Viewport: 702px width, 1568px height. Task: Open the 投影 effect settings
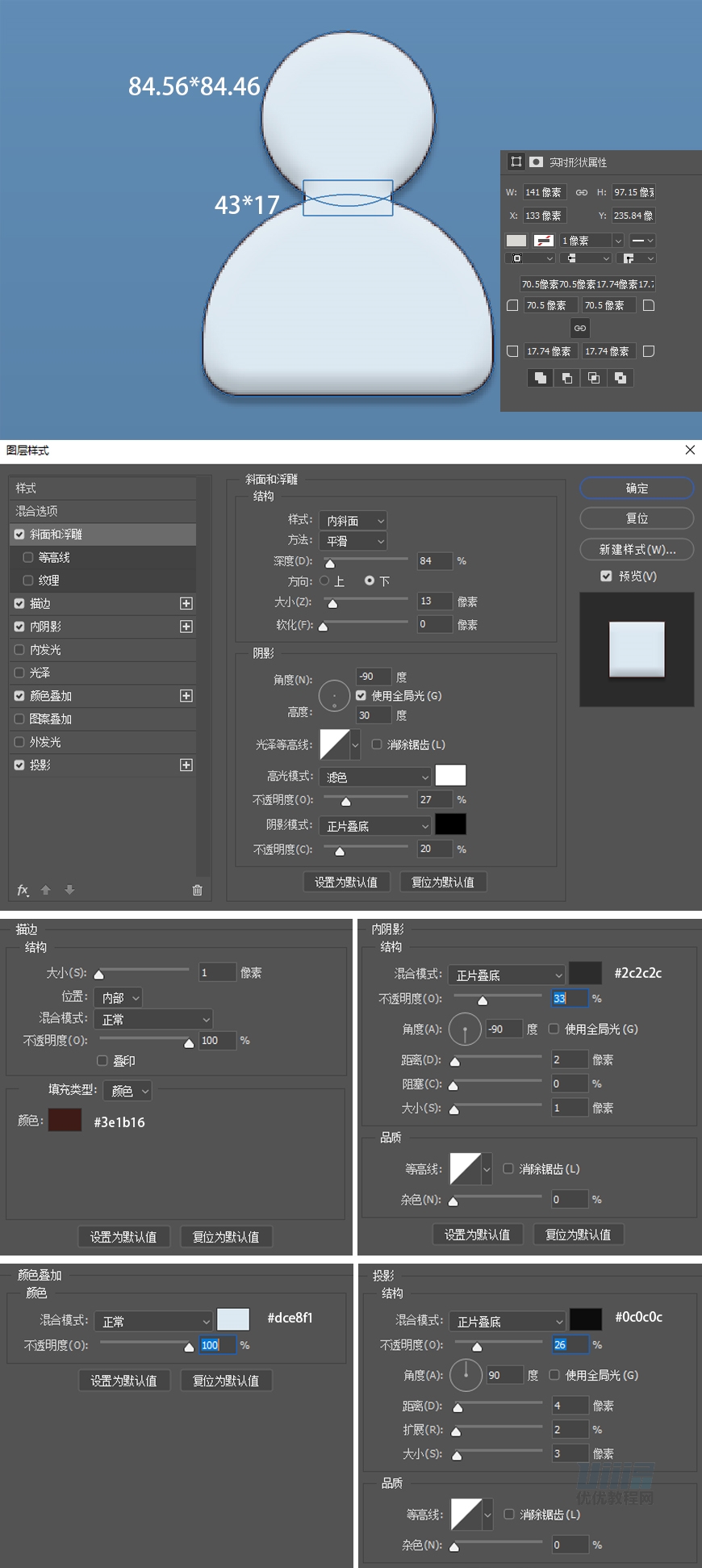pyautogui.click(x=40, y=765)
